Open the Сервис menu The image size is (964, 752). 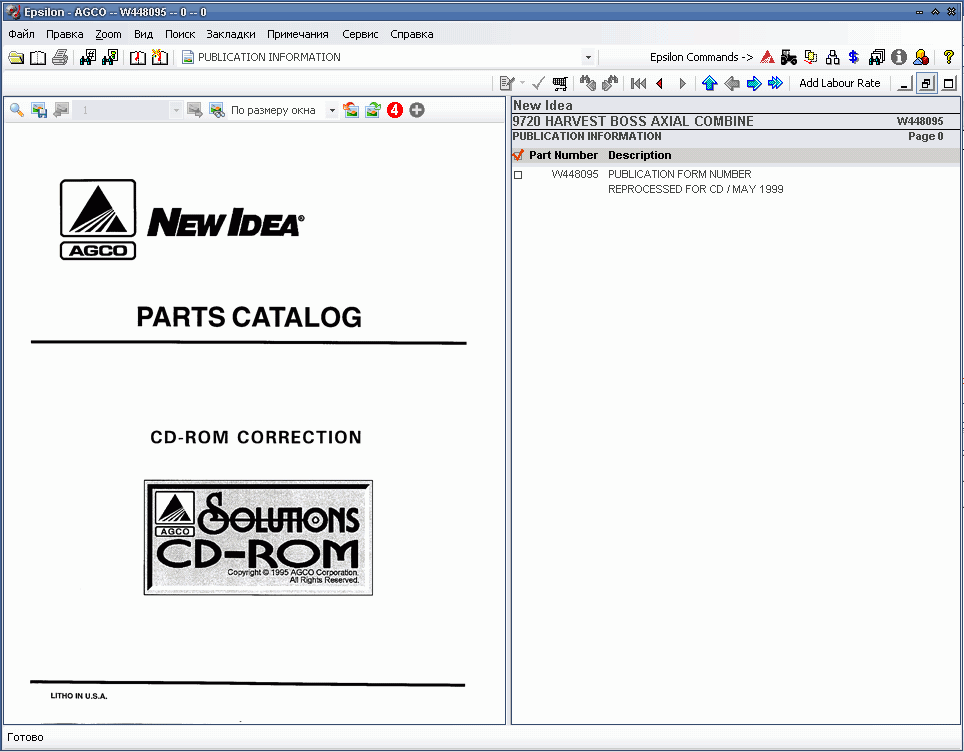360,33
